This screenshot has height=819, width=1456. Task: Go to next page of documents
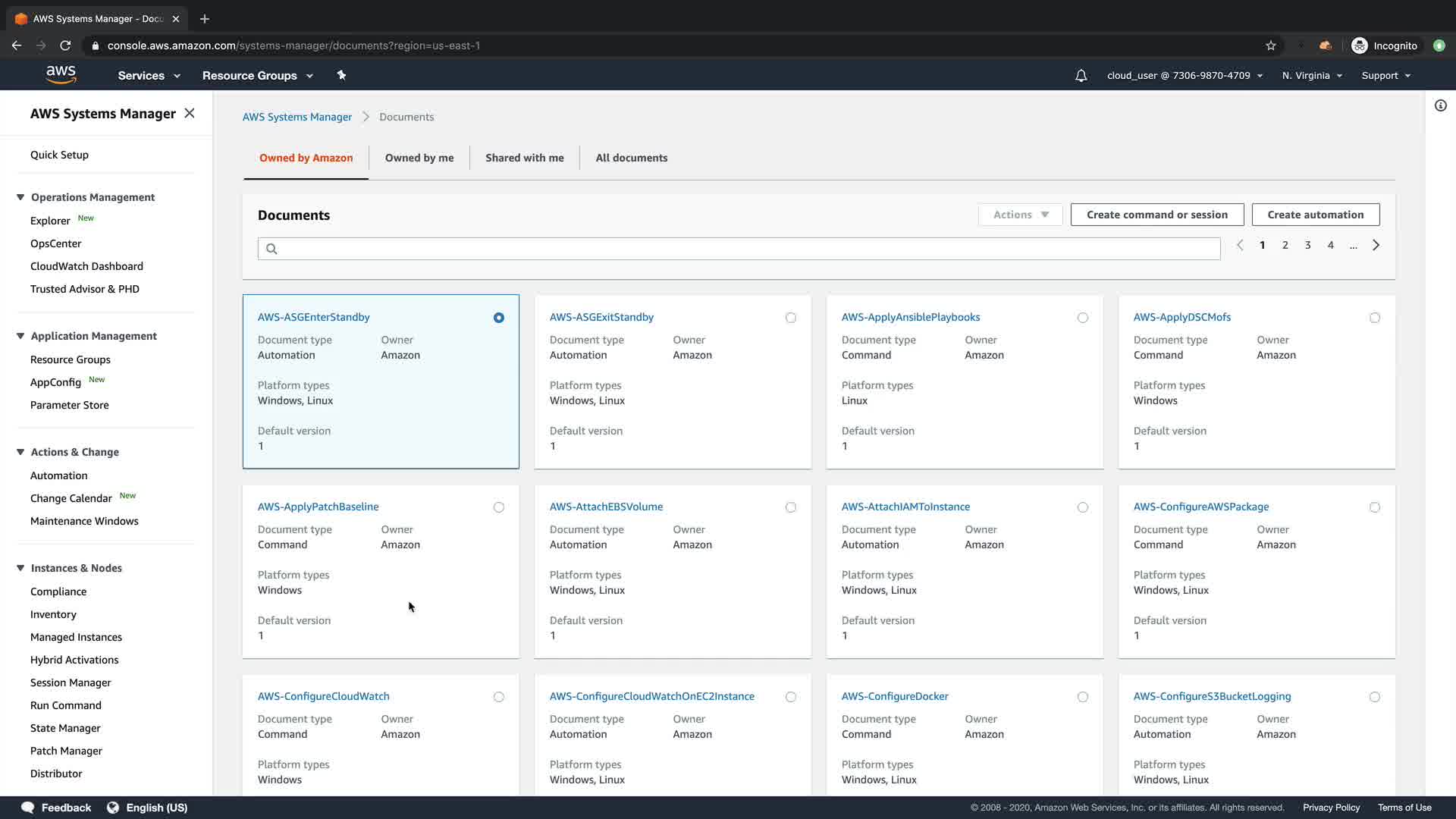(1376, 245)
